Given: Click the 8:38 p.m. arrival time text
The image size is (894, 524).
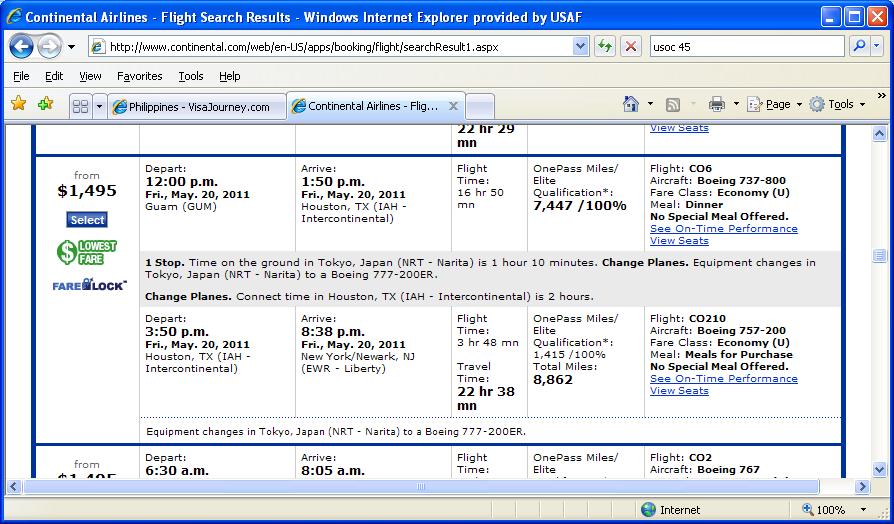Looking at the screenshot, I should coord(334,332).
